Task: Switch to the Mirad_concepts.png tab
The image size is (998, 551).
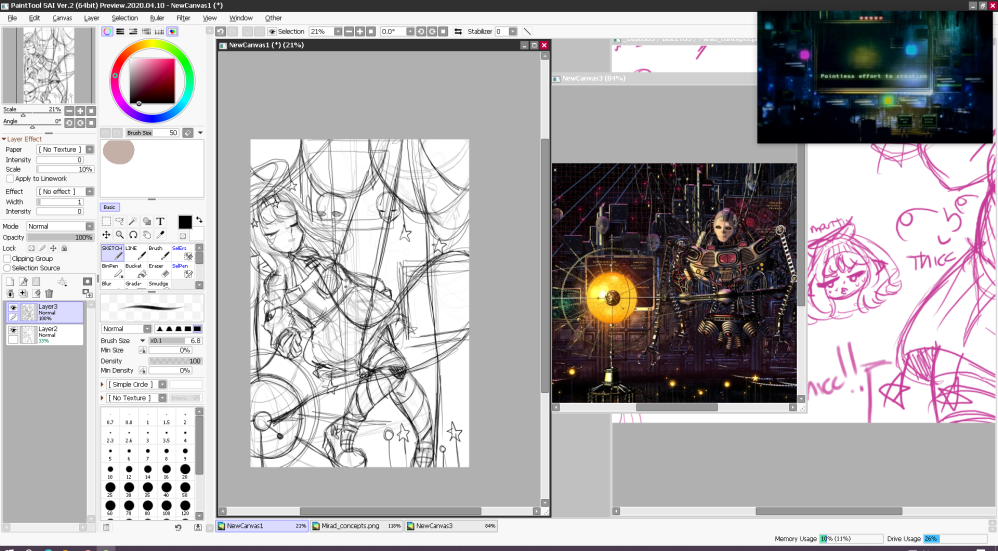Action: point(357,526)
